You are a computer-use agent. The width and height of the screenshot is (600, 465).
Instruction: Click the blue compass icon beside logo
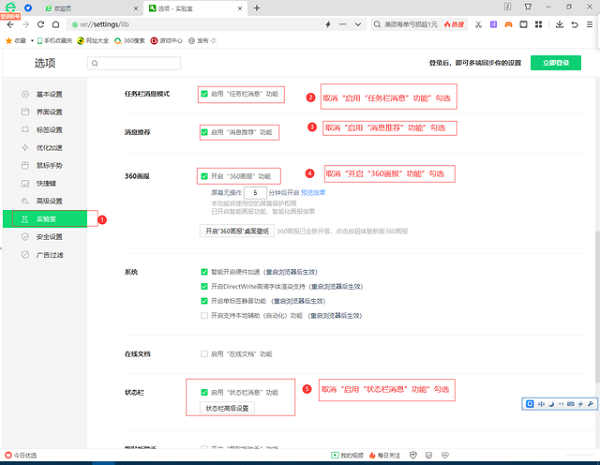click(28, 8)
